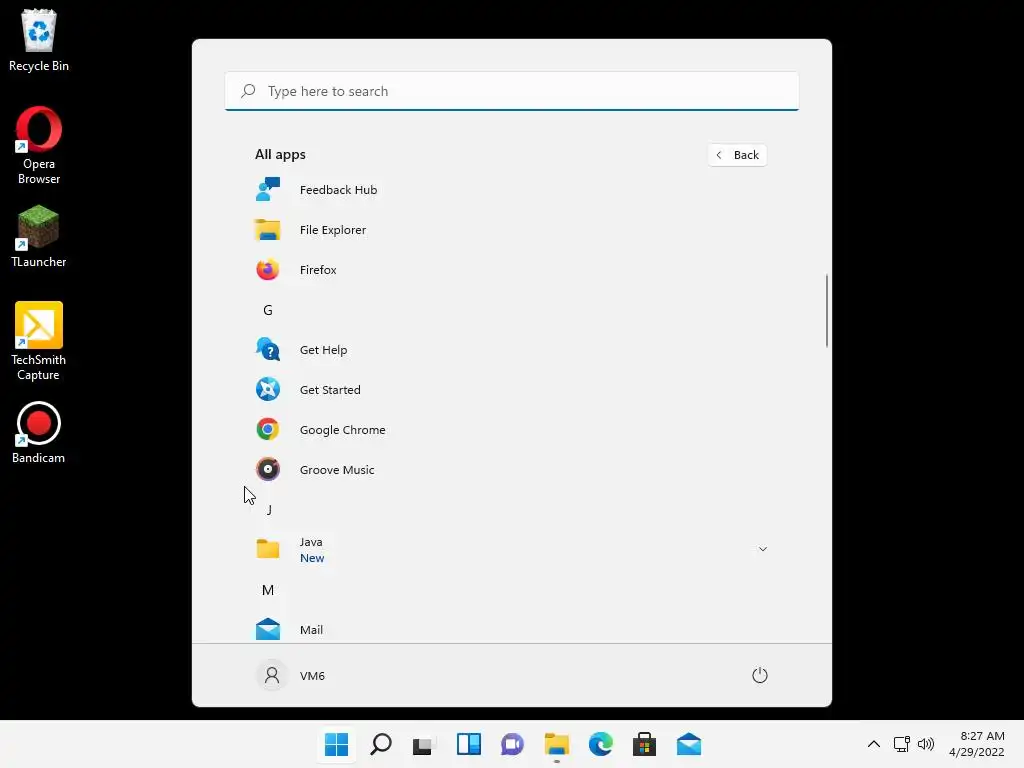Click the letter J section header
Image resolution: width=1024 pixels, height=768 pixels.
(269, 509)
